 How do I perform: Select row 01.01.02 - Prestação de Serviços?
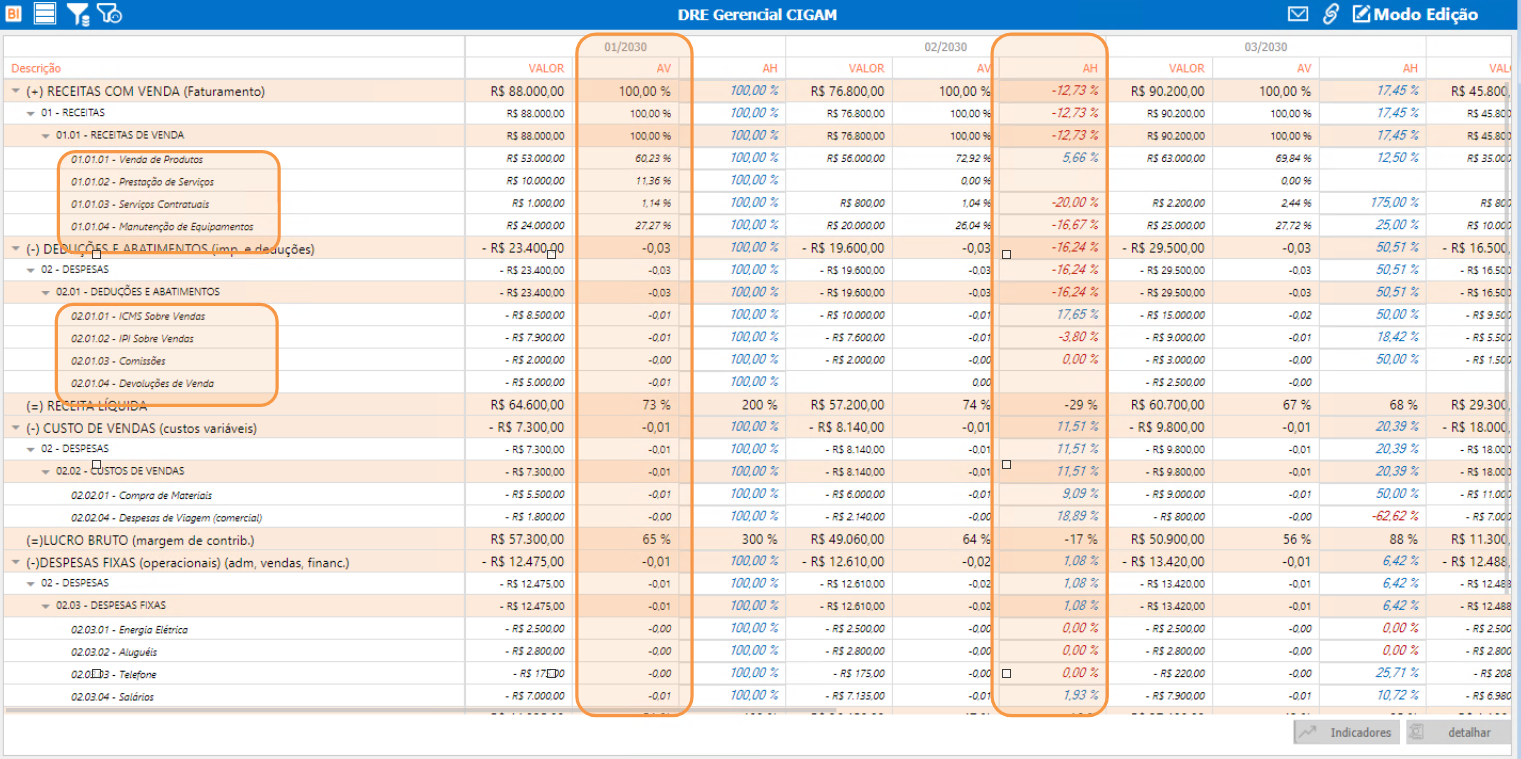coord(142,182)
